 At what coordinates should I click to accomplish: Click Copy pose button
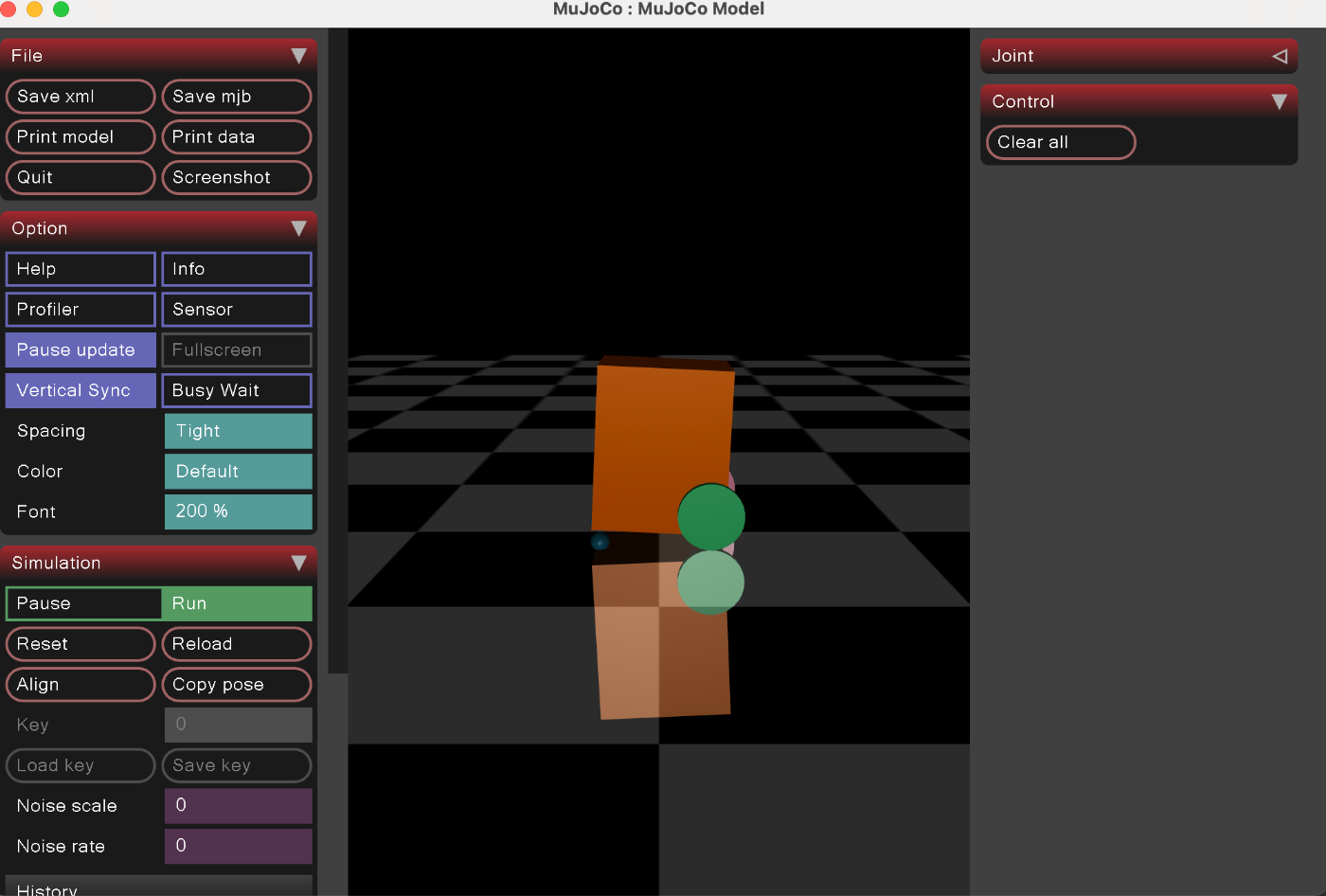pos(237,685)
